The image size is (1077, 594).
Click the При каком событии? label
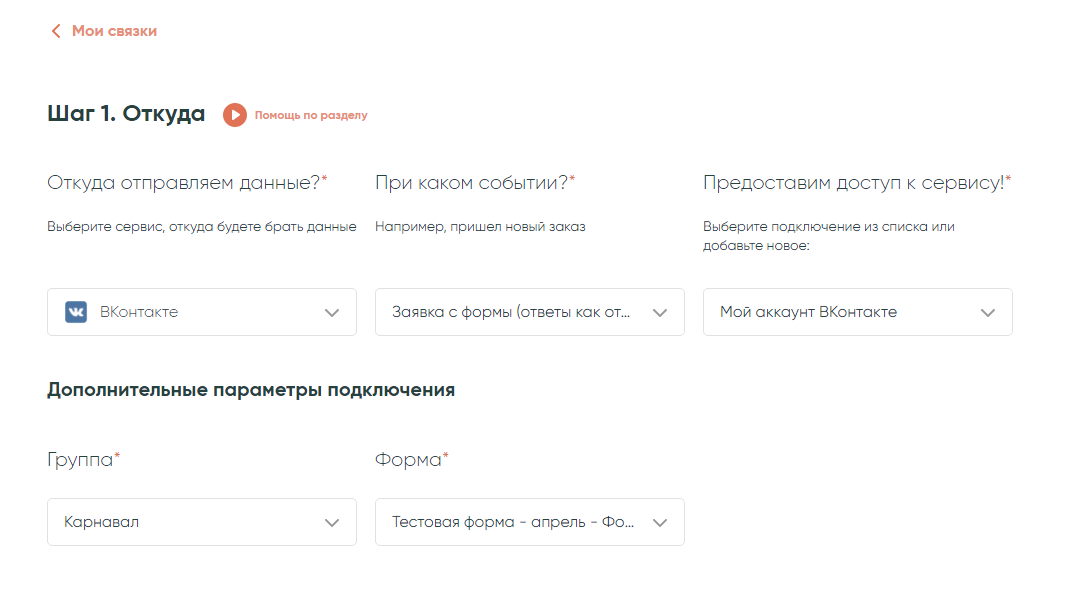(472, 182)
